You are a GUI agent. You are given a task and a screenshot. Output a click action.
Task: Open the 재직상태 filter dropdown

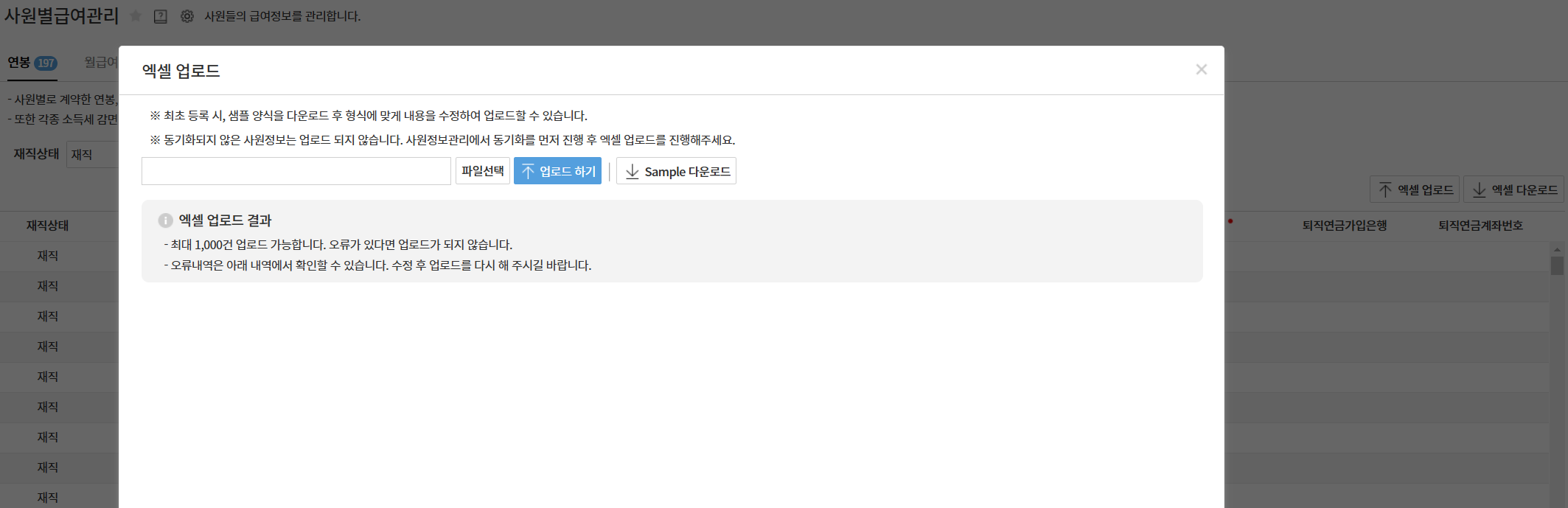[92, 155]
